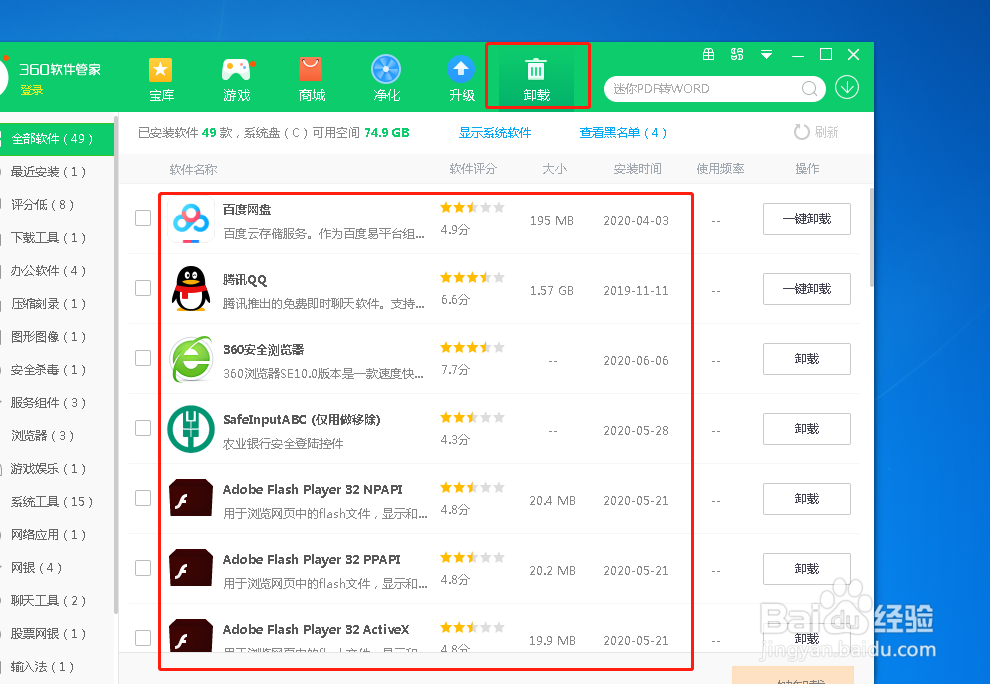990x684 pixels.
Task: Check the checkbox next to 腾讯QQ
Action: point(143,288)
